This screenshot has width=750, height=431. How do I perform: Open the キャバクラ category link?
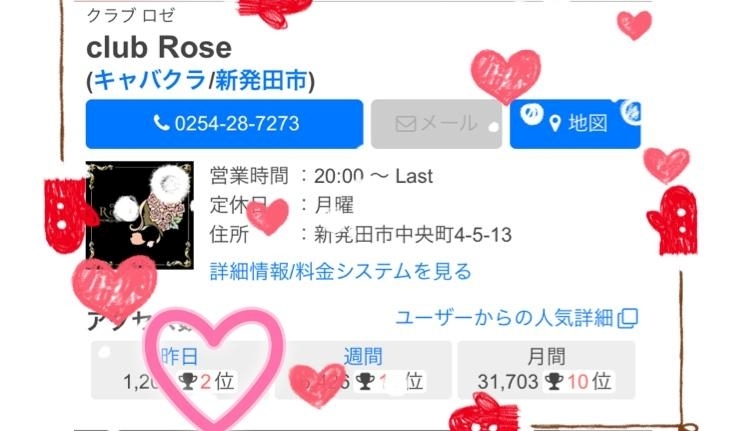pyautogui.click(x=149, y=80)
